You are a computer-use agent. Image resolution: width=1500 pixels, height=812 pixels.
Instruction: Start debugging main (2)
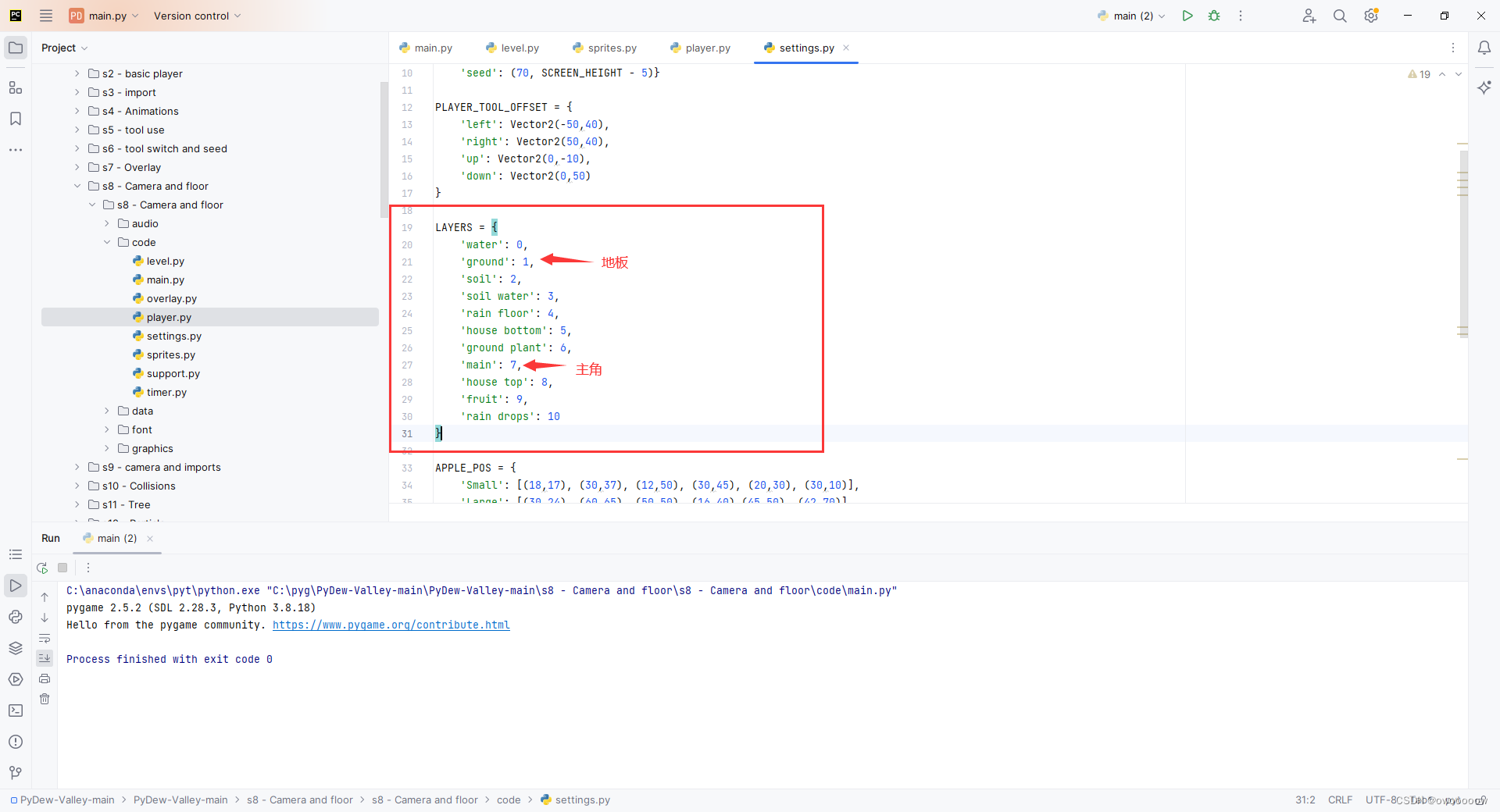point(1214,16)
